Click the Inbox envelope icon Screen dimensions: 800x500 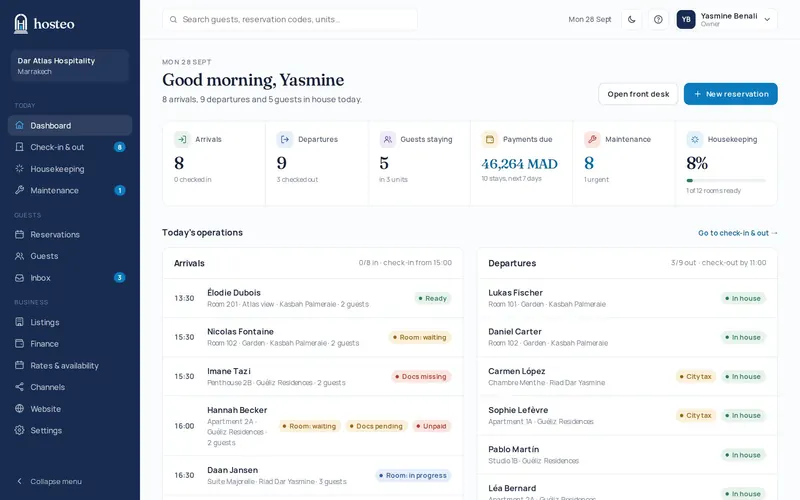(x=19, y=278)
